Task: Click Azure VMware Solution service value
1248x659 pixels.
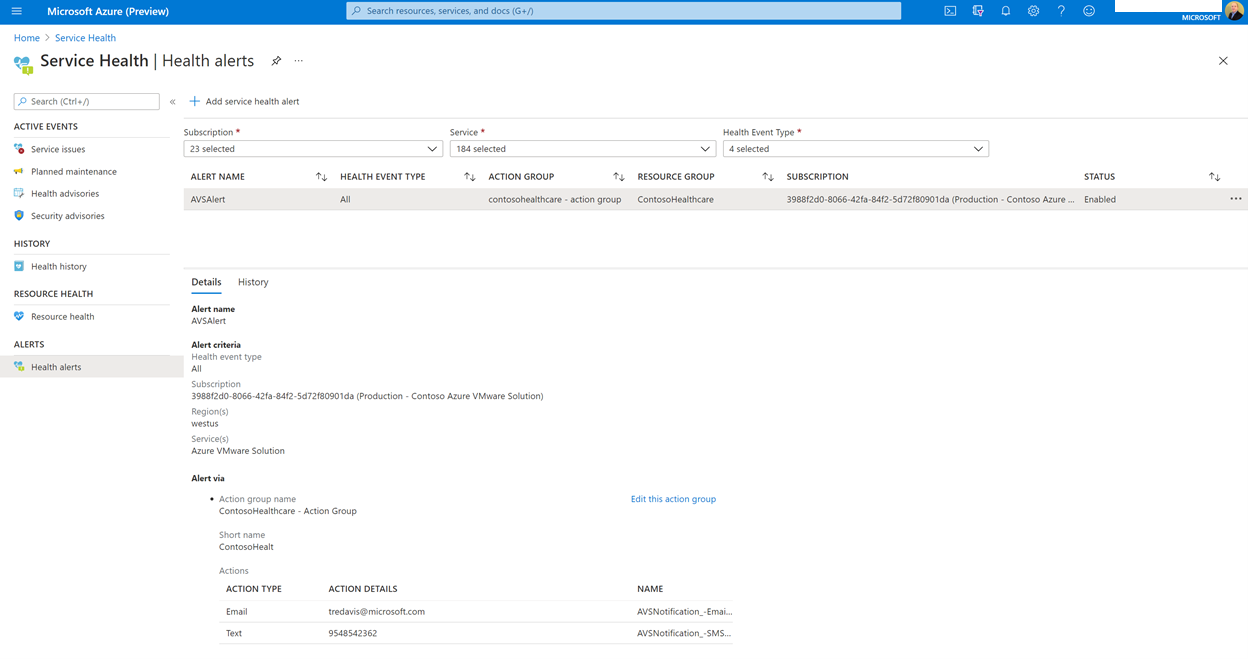Action: 238,451
